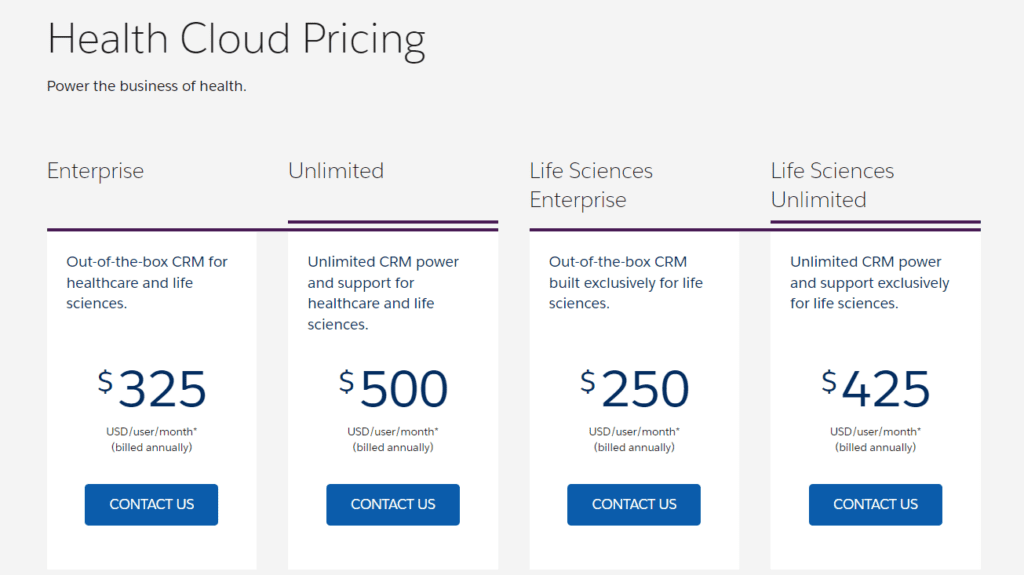This screenshot has width=1024, height=575.
Task: Choose the Life Sciences Unlimited heading
Action: (832, 185)
